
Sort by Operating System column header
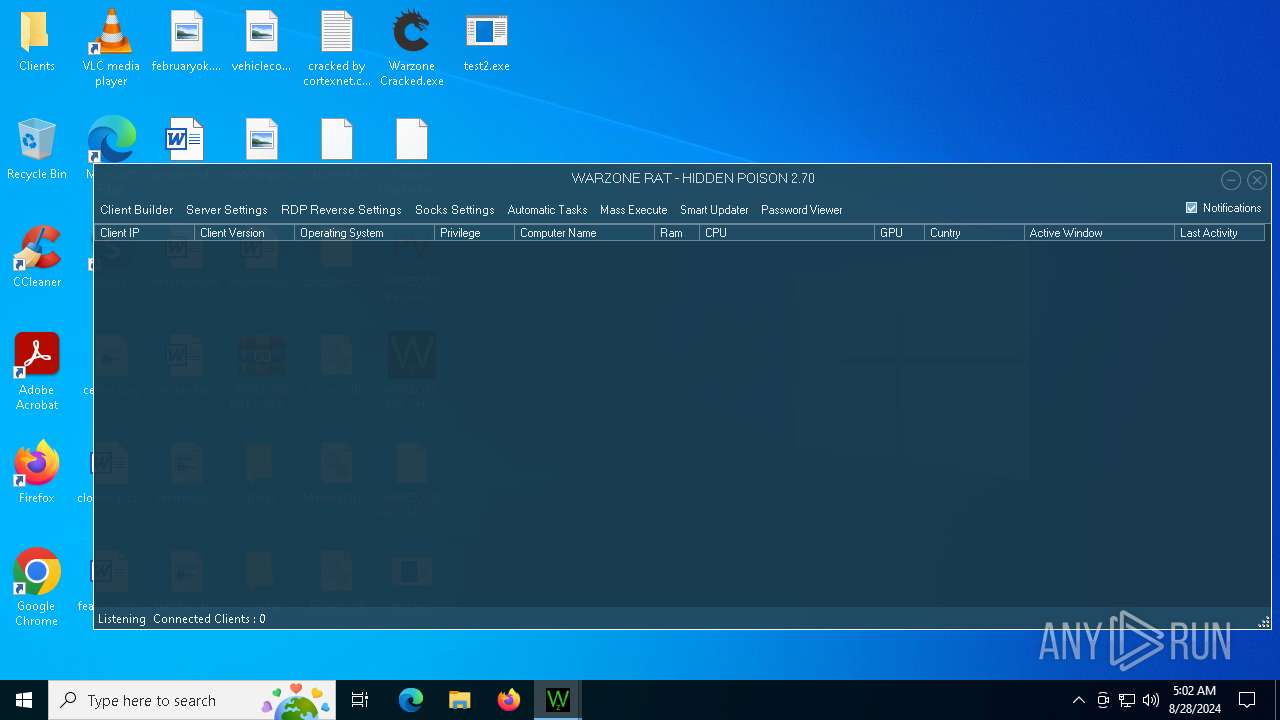365,233
